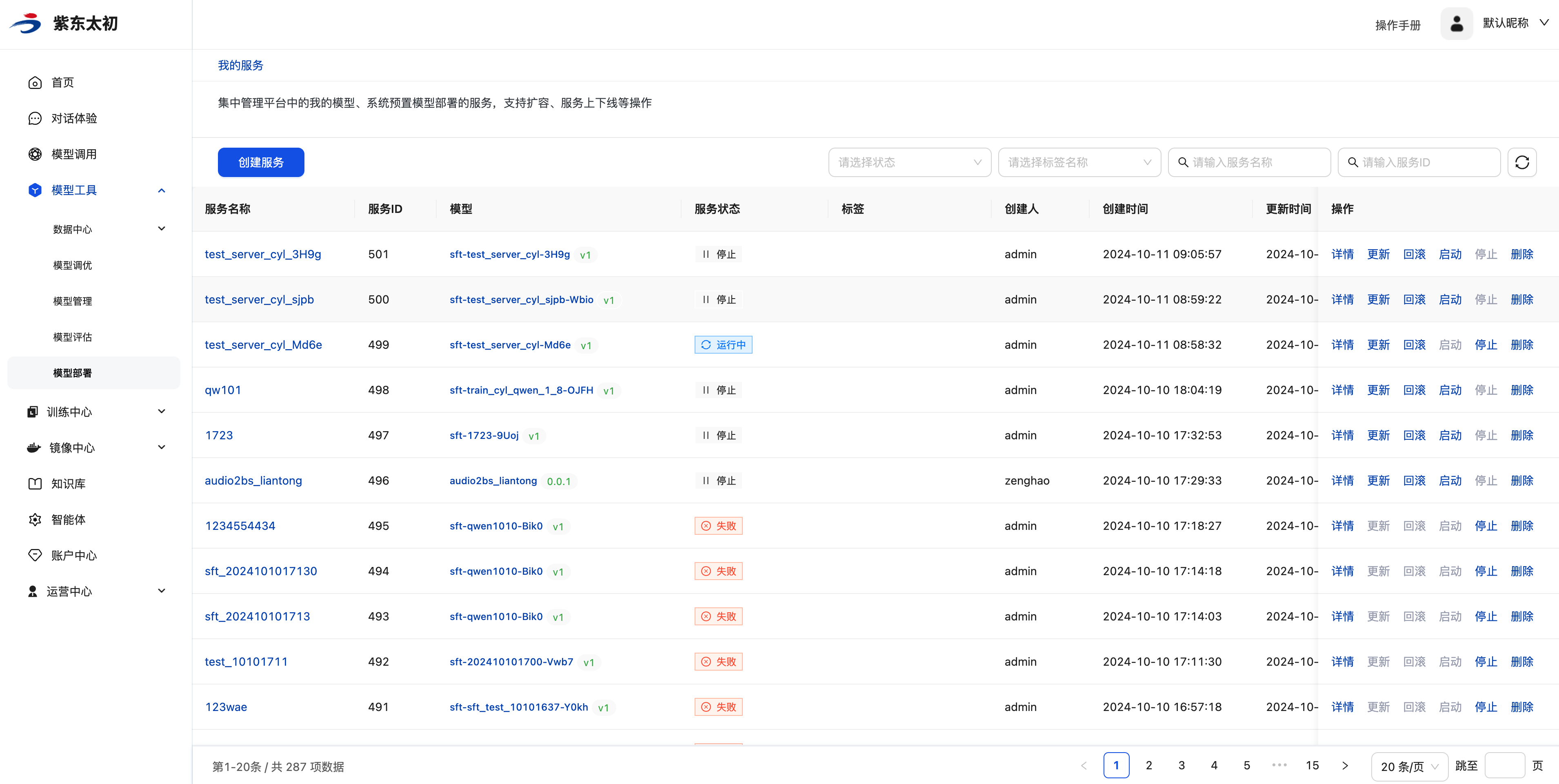Click 更新 for test_server_cyl_3H9g
The width and height of the screenshot is (1559, 784).
coord(1378,254)
